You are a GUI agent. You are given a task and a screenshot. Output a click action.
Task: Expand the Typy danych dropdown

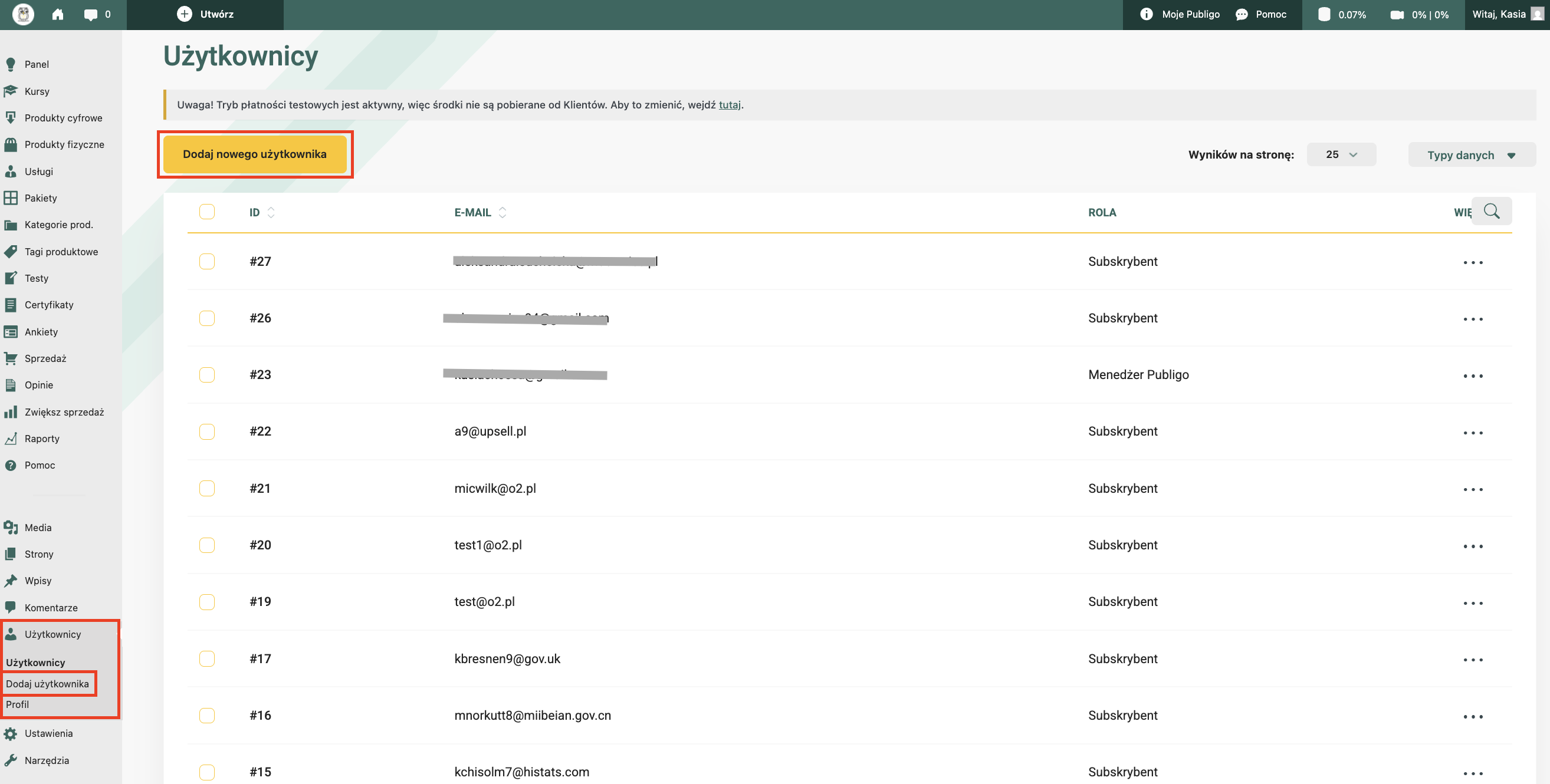[1470, 155]
